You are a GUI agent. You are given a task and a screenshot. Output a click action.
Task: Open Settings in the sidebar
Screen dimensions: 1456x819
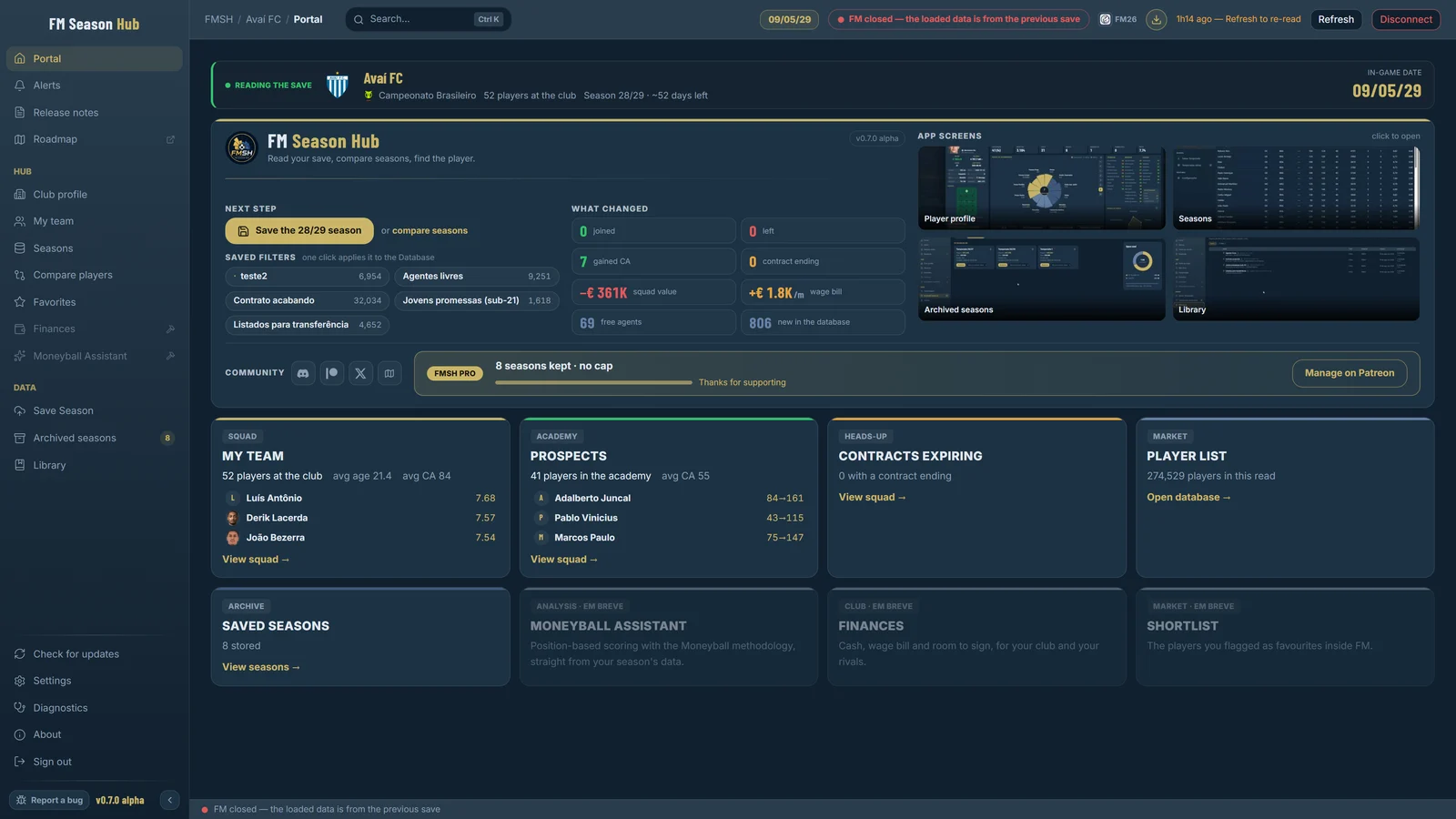coord(95,681)
